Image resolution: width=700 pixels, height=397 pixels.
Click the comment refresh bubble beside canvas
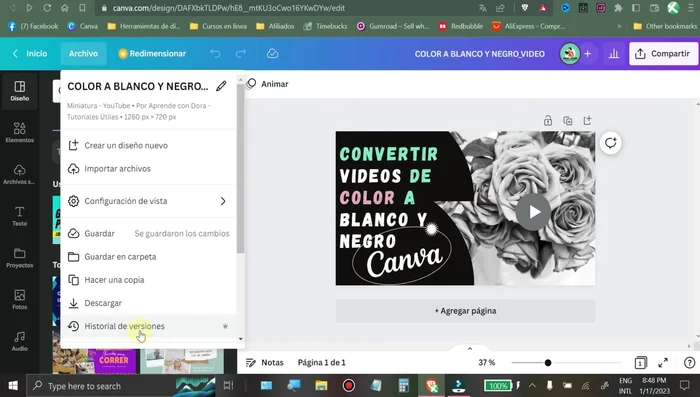610,143
